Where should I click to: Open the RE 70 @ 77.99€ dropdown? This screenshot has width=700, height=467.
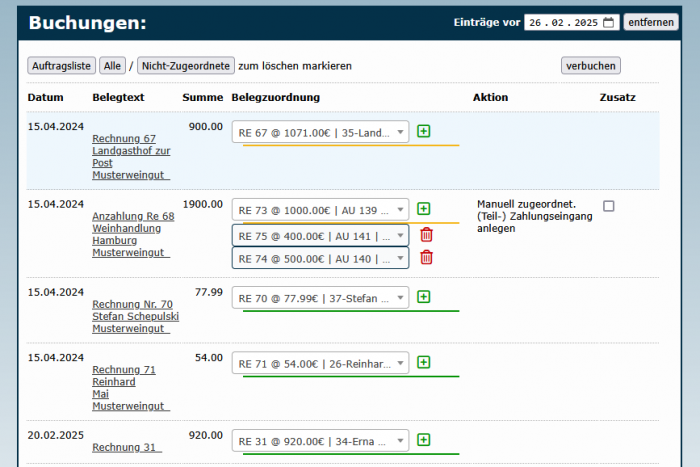pos(320,297)
